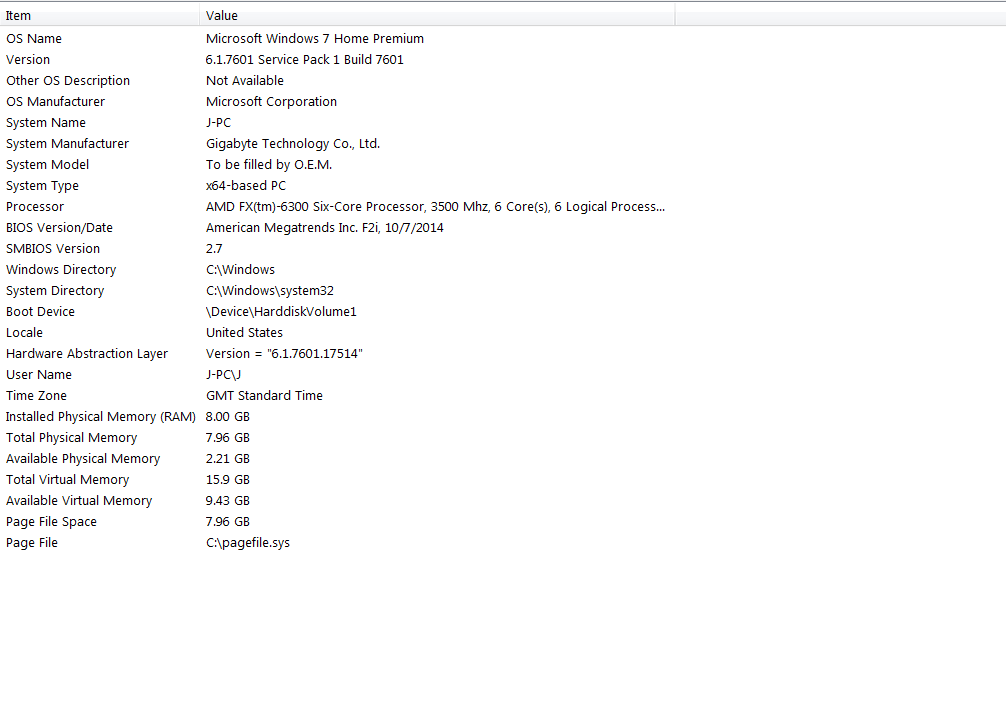Select Installed Physical Memory (RAM) label

[x=101, y=417]
